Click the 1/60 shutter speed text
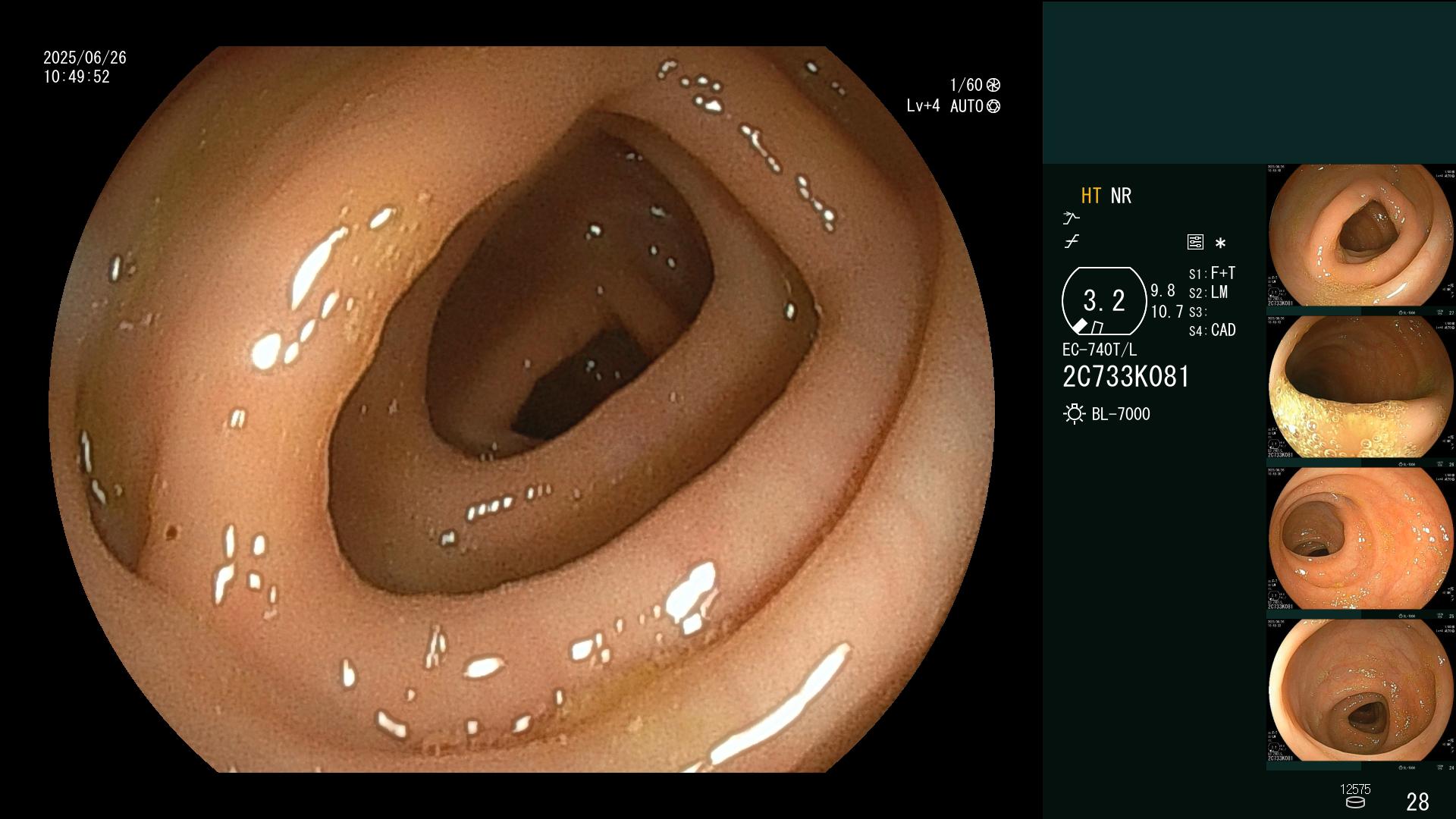Screen dimensions: 1456x819 click(x=966, y=85)
